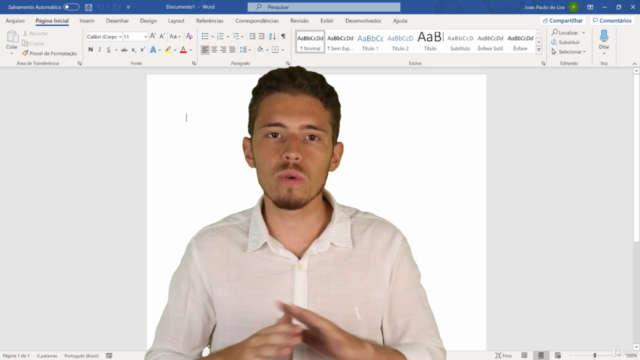Switch to Foco mode
Screen dimensions: 640x360
[x=503, y=356]
